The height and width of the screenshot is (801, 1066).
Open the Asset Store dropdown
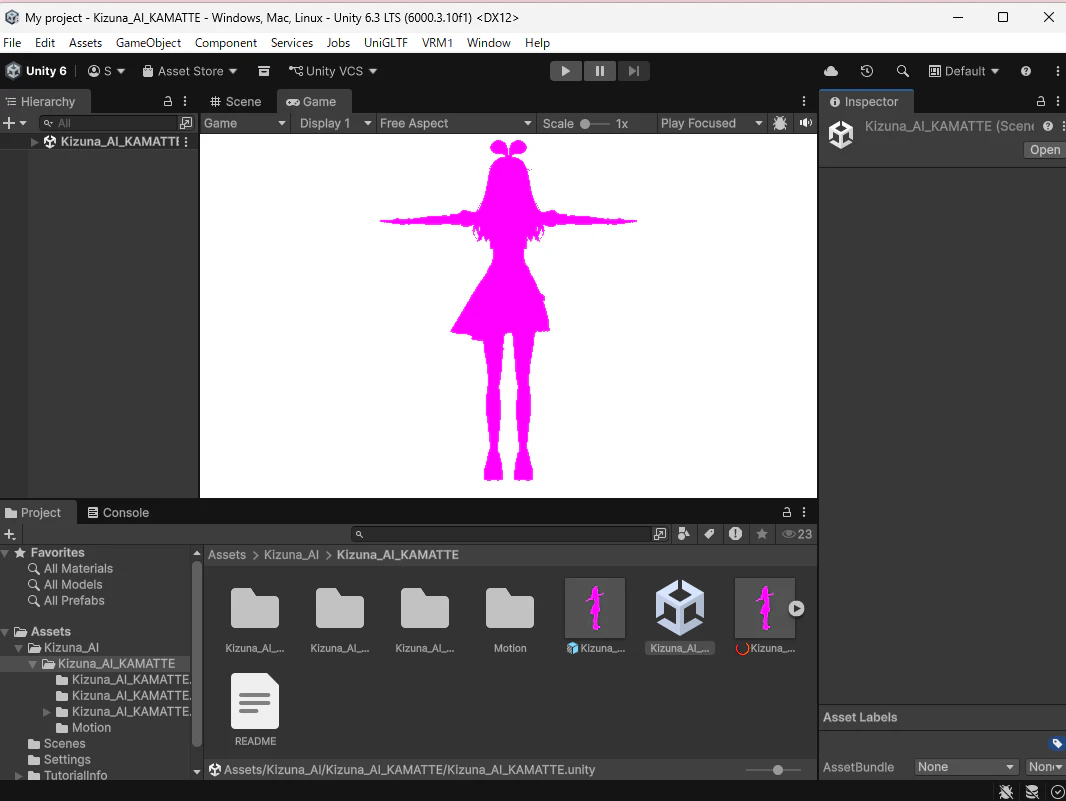(190, 71)
